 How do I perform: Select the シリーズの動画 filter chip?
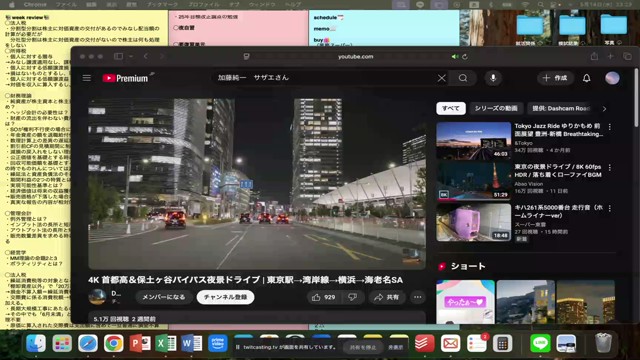[x=496, y=108]
